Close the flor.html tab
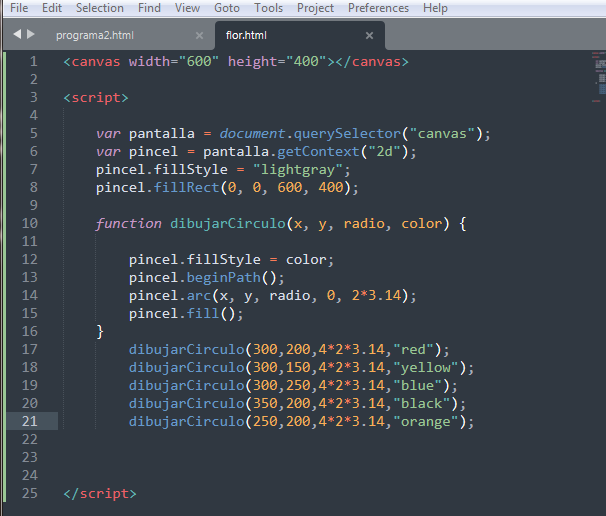The height and width of the screenshot is (516, 606). click(369, 36)
